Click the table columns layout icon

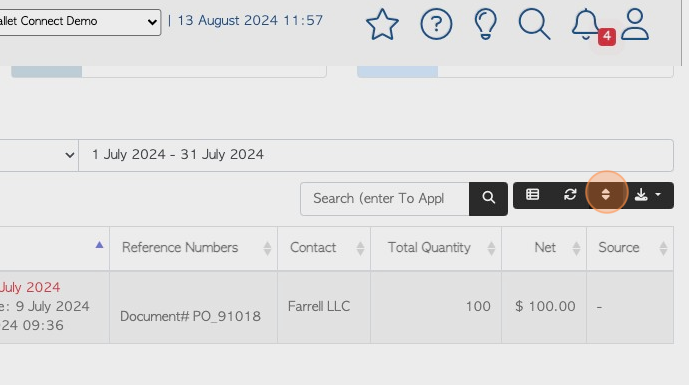click(533, 195)
